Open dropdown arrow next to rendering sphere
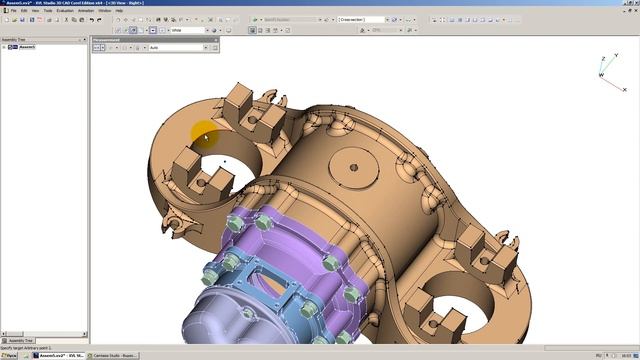640x360 pixels. (x=220, y=30)
